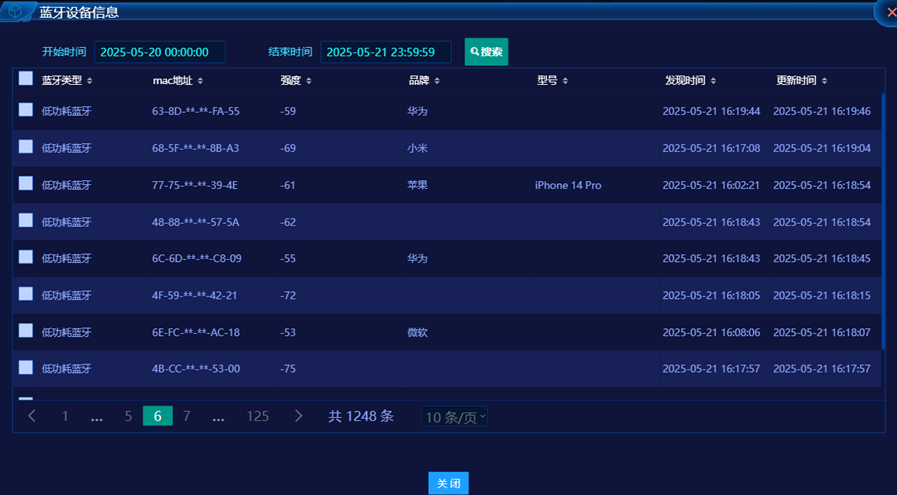This screenshot has height=495, width=897.
Task: Click the 共 1248 条 total count
Action: [361, 416]
